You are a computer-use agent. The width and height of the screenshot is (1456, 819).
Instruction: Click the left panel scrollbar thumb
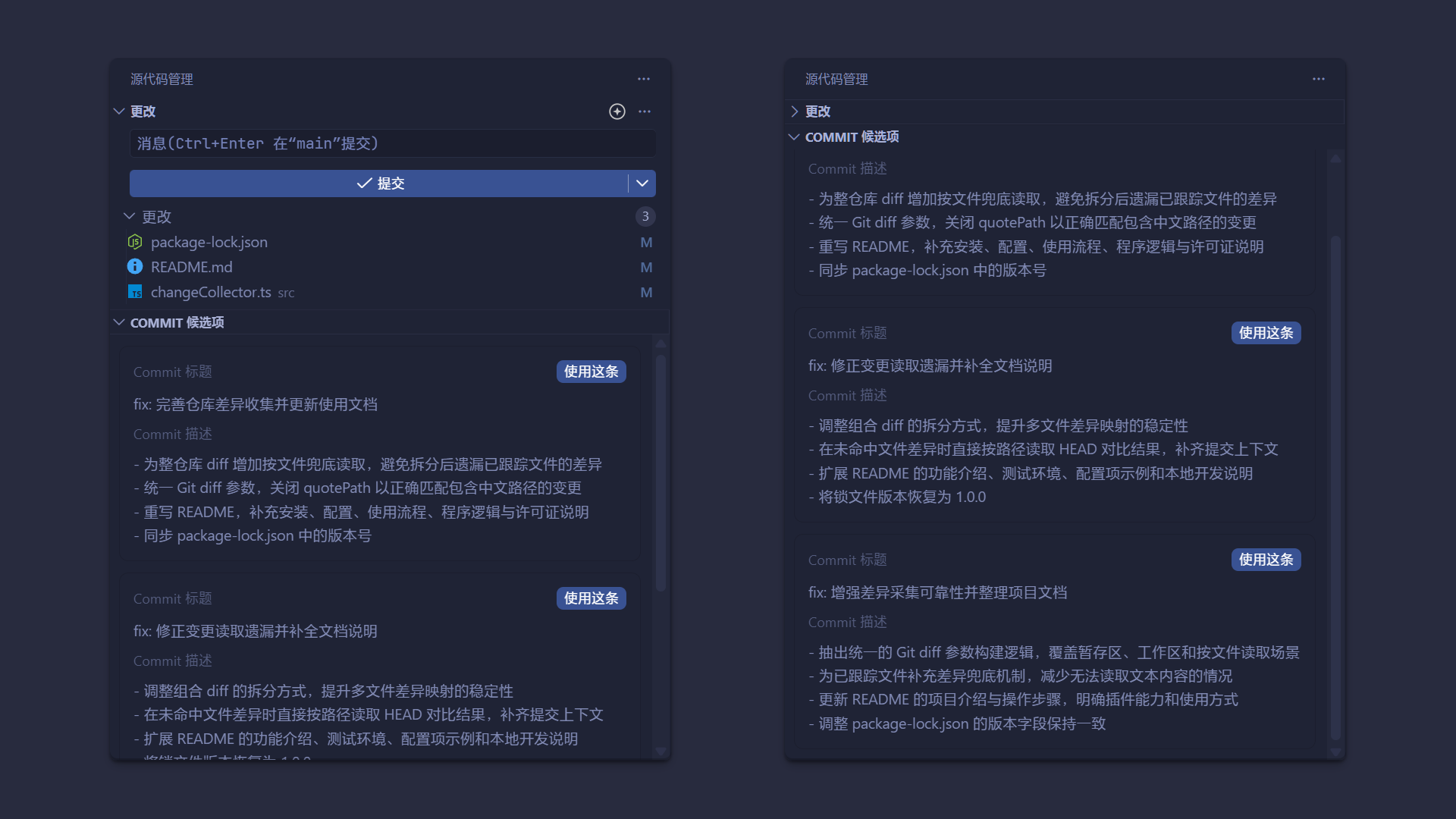[661, 473]
